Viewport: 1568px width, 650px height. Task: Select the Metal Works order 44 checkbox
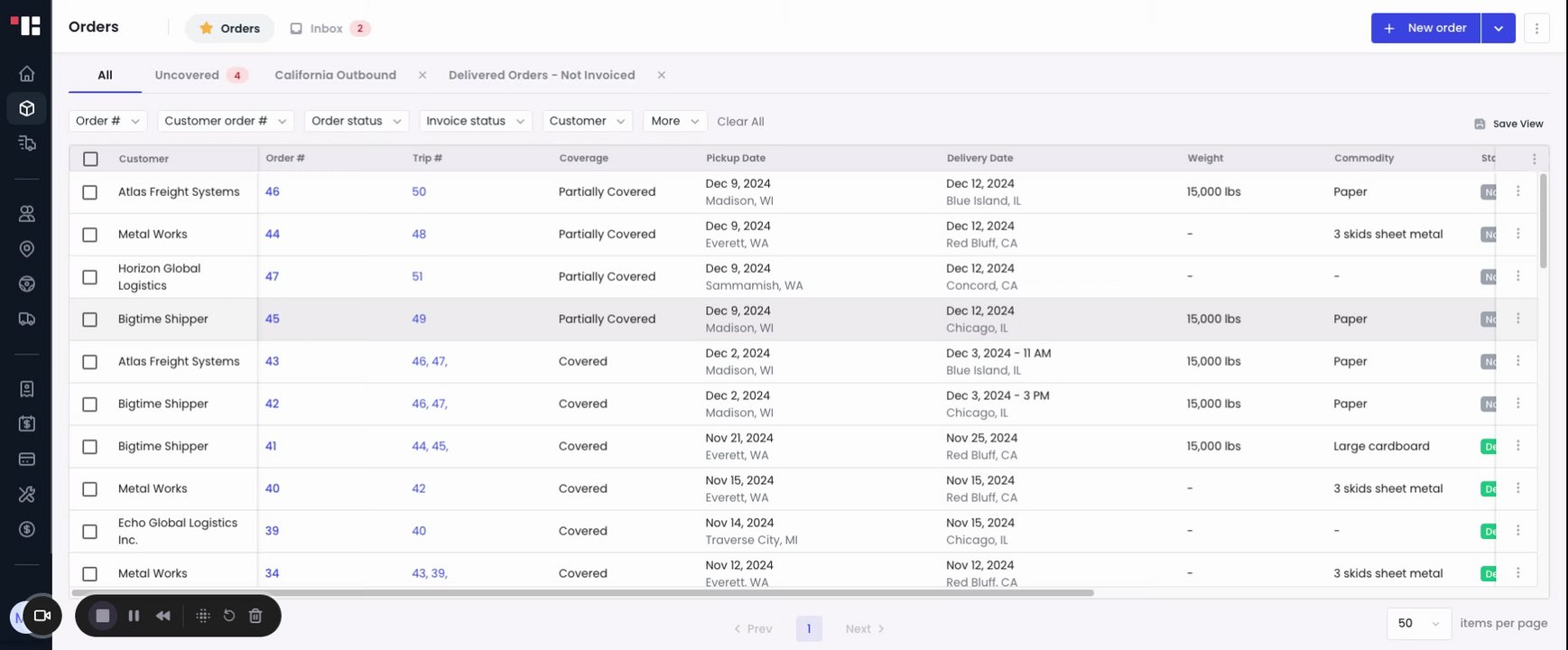[x=89, y=235]
